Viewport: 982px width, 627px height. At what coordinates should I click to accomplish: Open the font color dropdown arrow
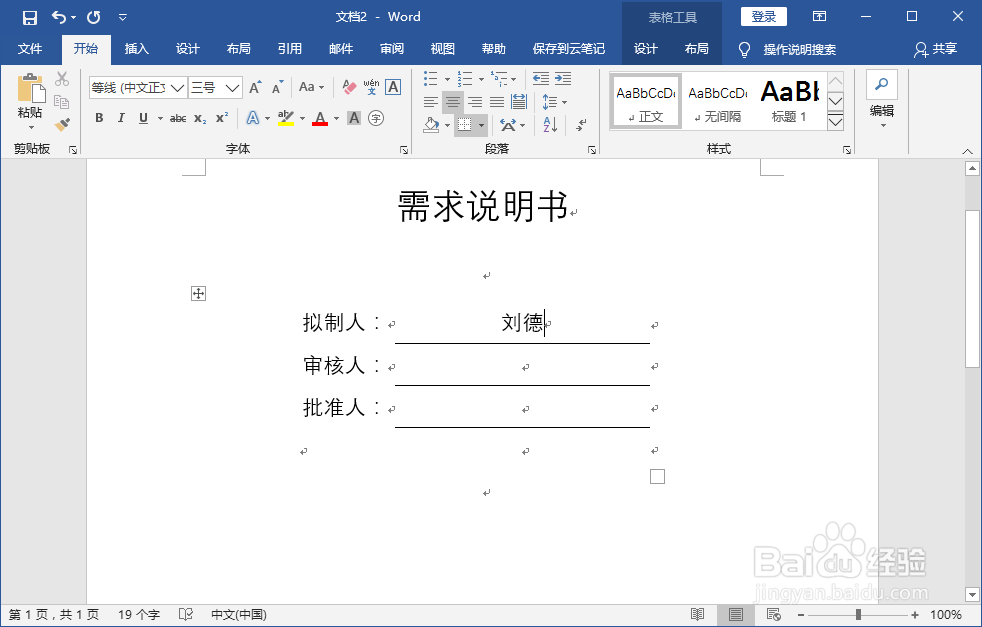pyautogui.click(x=334, y=119)
